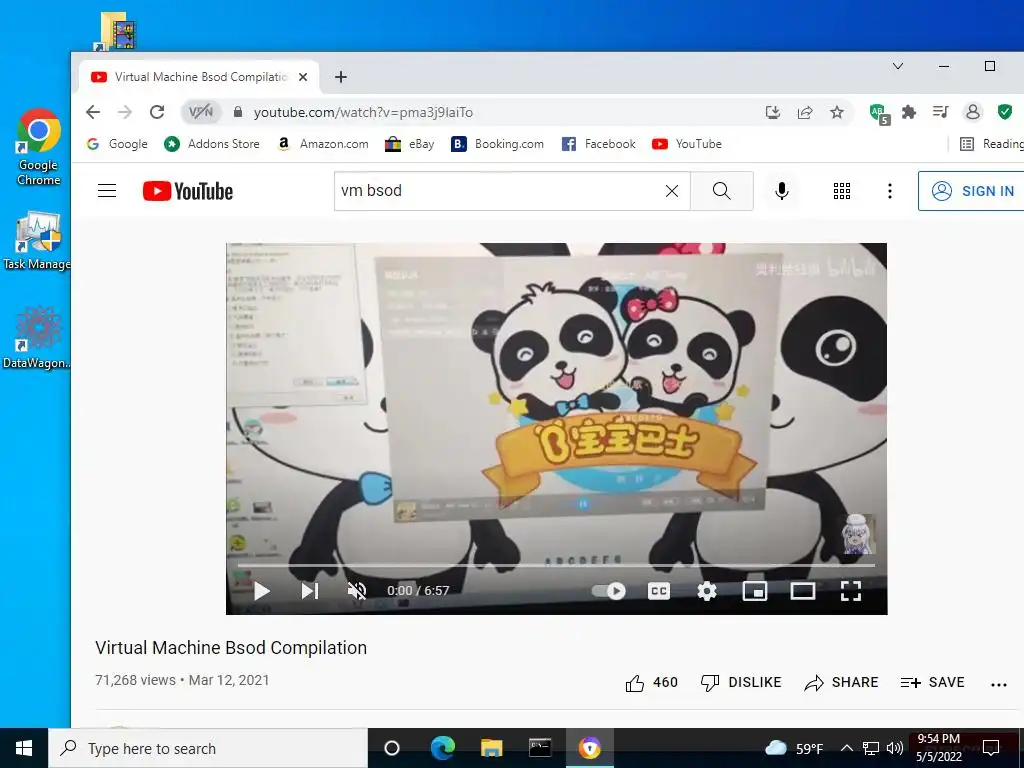Click the browser forward arrow
The width and height of the screenshot is (1024, 768).
click(x=125, y=112)
